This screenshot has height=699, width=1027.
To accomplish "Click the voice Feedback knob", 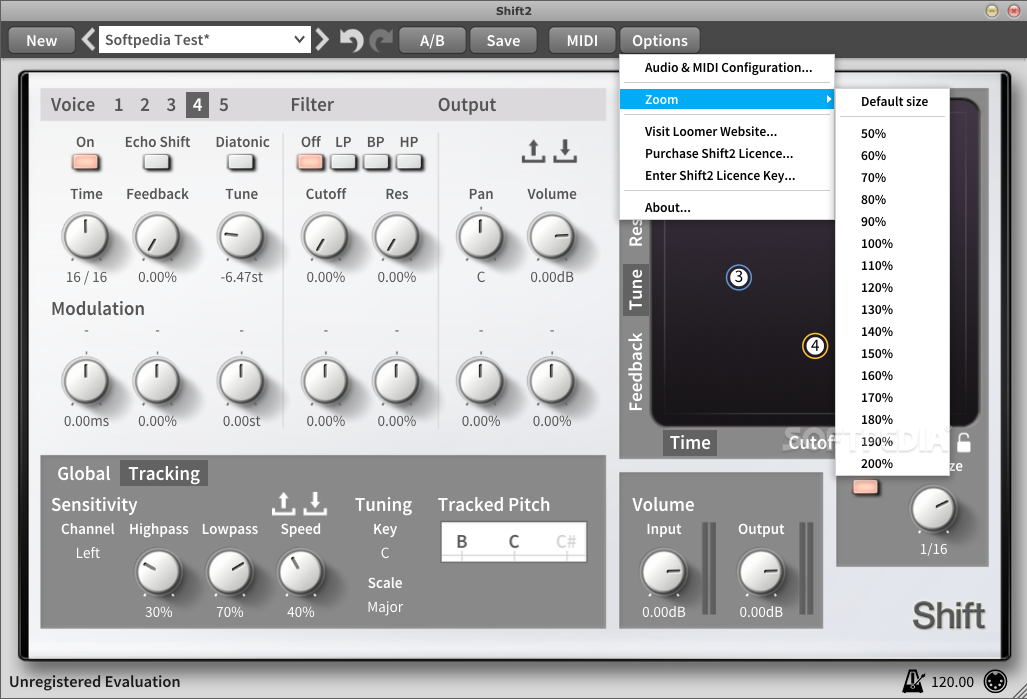I will 157,236.
